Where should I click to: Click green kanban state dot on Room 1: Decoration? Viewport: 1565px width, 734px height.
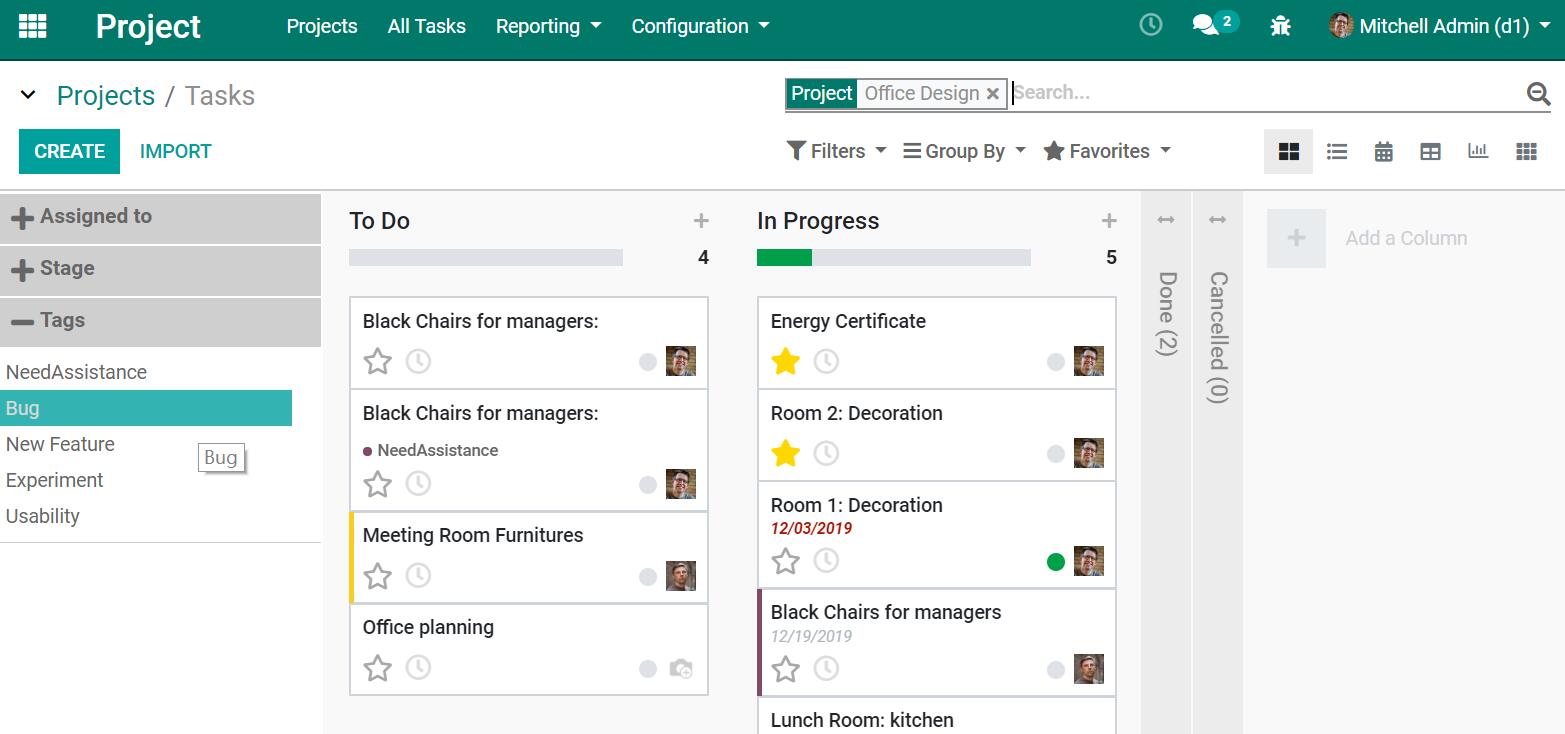[x=1055, y=562]
